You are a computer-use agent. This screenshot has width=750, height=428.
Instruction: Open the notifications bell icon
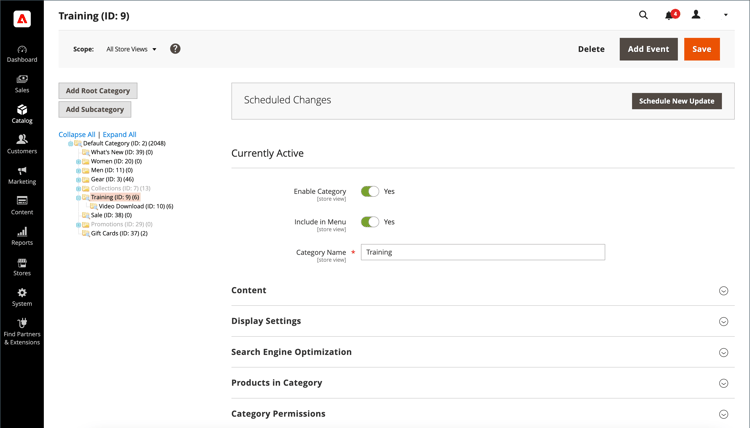click(x=670, y=15)
